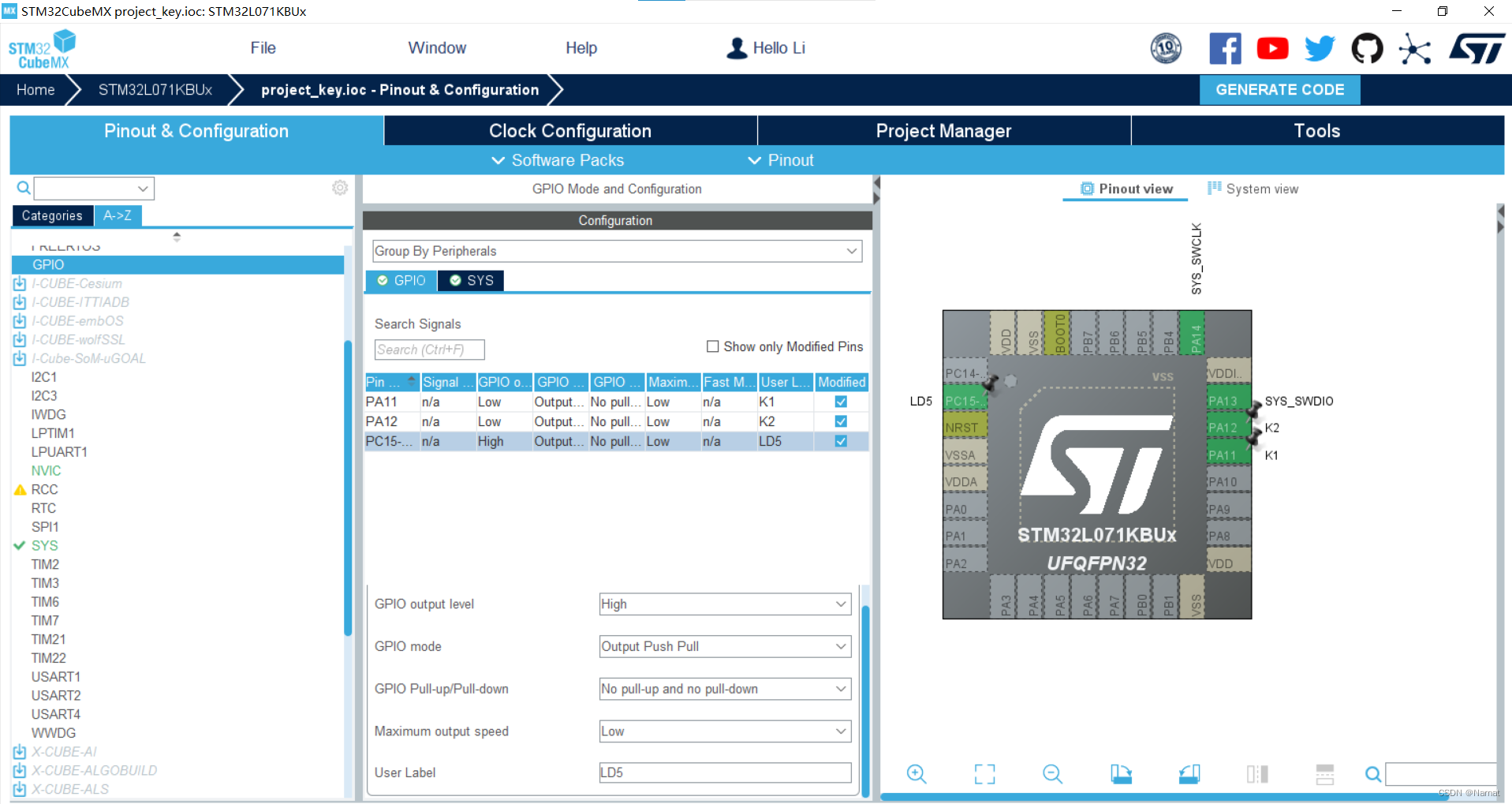Screen dimensions: 1512x804
Task: Click the PA13 pin on the chip
Action: click(x=1228, y=401)
